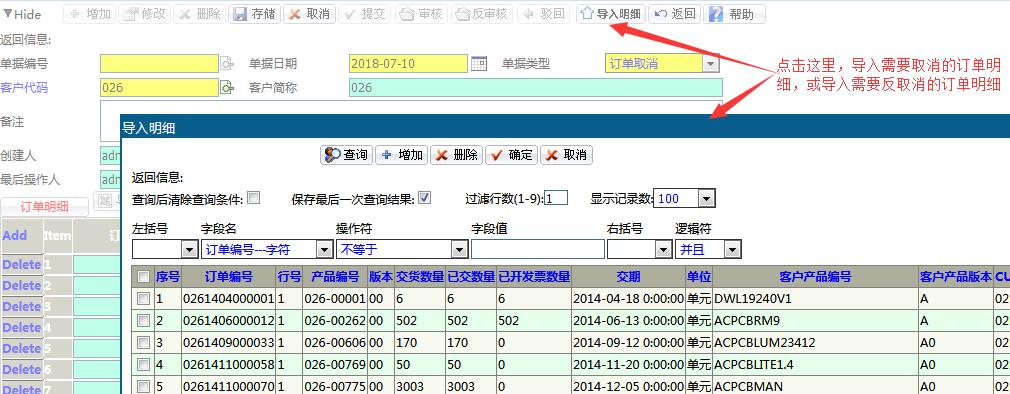Click Delete link for item row 5

pyautogui.click(x=21, y=348)
